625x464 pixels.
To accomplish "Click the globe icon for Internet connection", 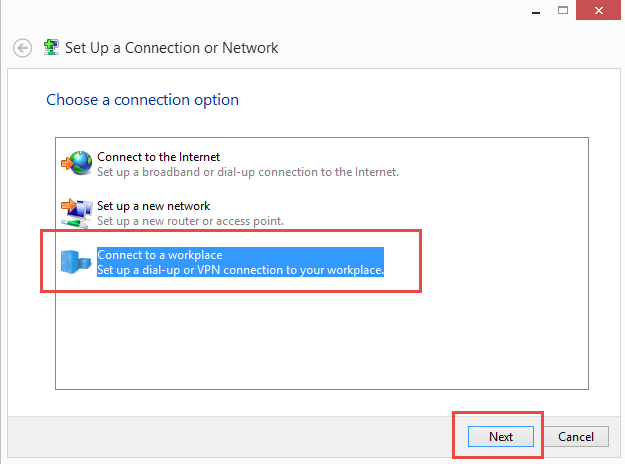I will 77,163.
